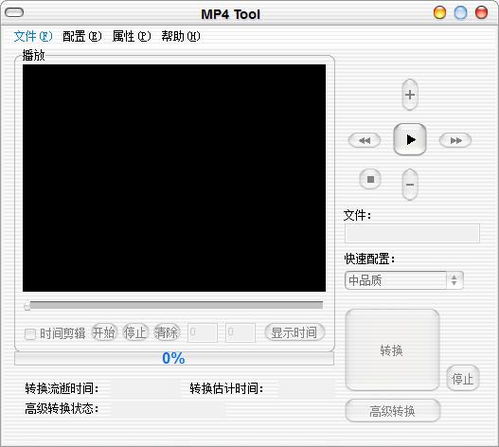Click the yellow window button

click(x=440, y=13)
